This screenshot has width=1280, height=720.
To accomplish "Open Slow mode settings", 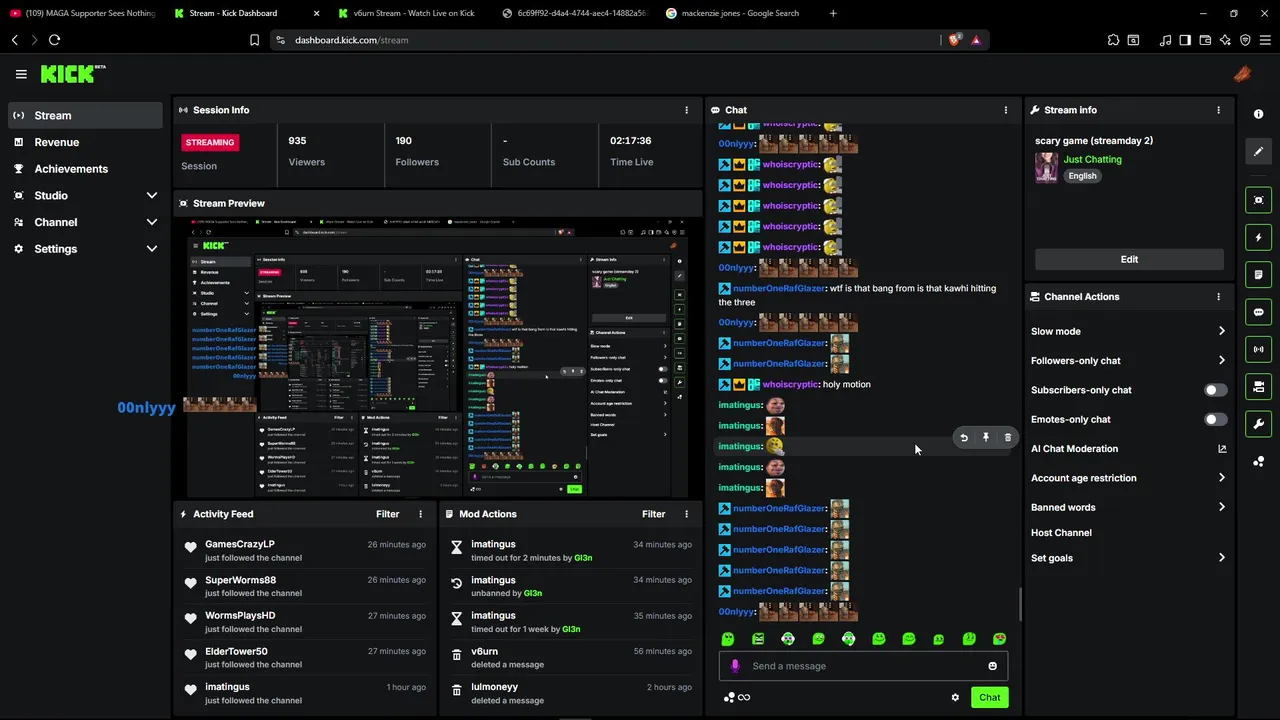I will 1128,331.
